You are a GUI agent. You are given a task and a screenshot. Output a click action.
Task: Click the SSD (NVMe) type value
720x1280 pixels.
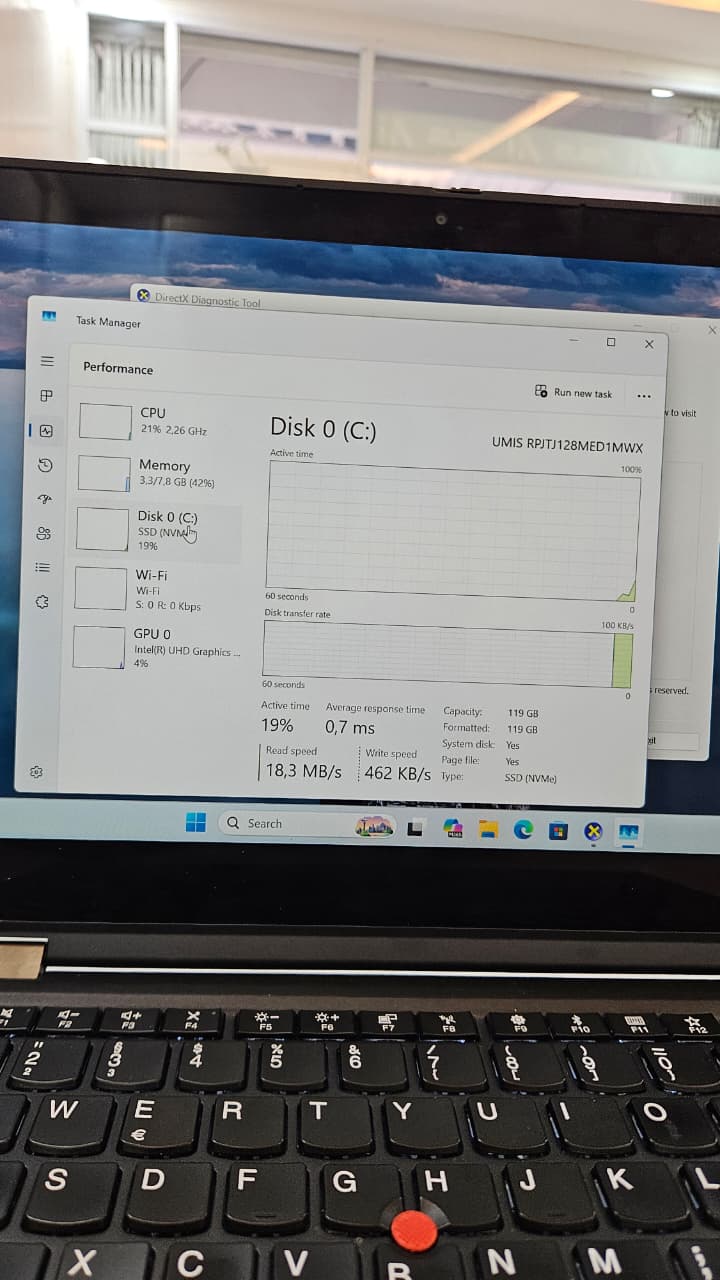(x=531, y=777)
